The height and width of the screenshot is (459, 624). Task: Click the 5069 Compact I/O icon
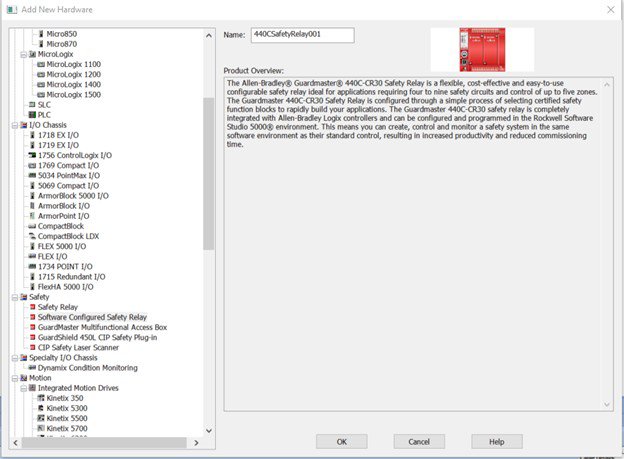click(x=33, y=186)
